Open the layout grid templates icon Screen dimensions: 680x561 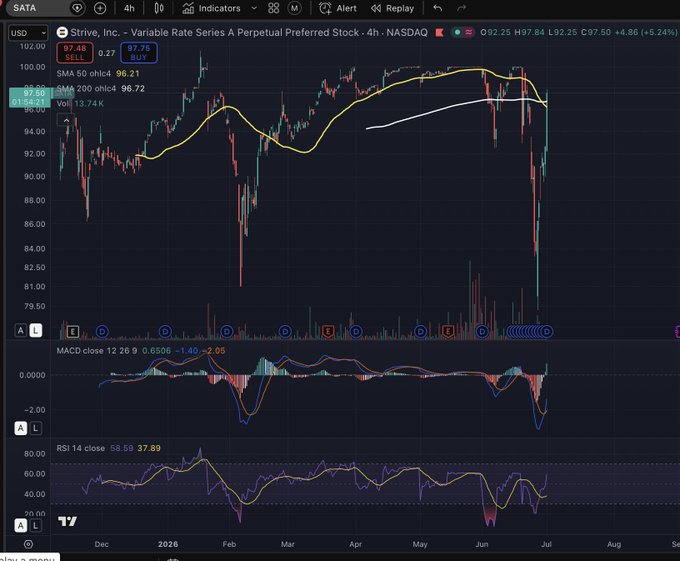point(274,8)
